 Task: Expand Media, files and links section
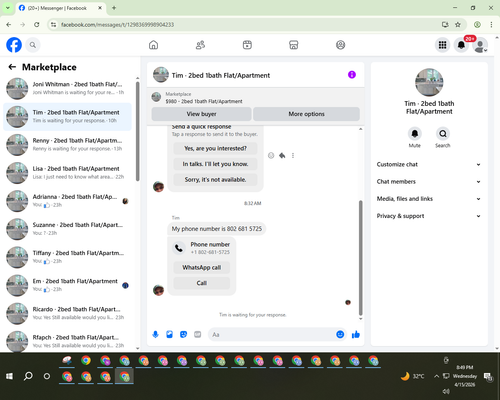pos(429,199)
